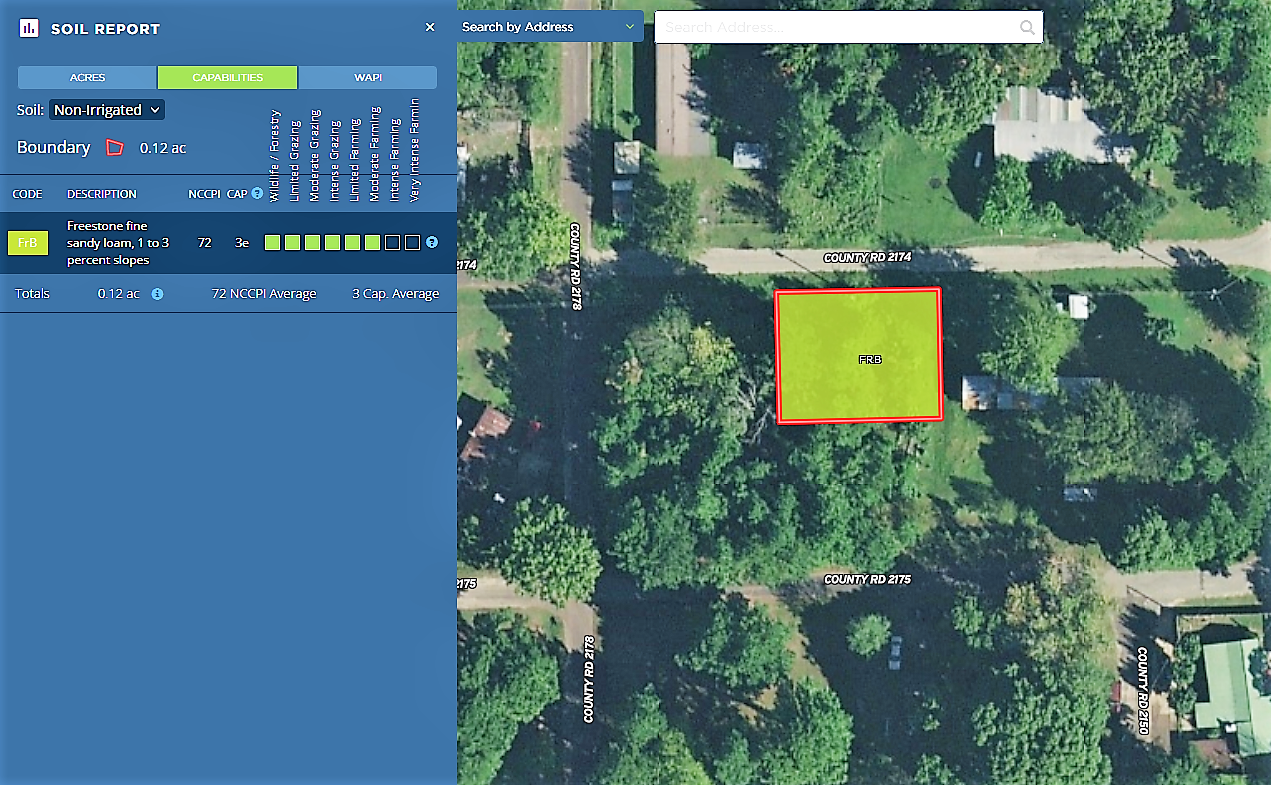
Task: Click the Very Intense Farming capability square
Action: click(412, 243)
